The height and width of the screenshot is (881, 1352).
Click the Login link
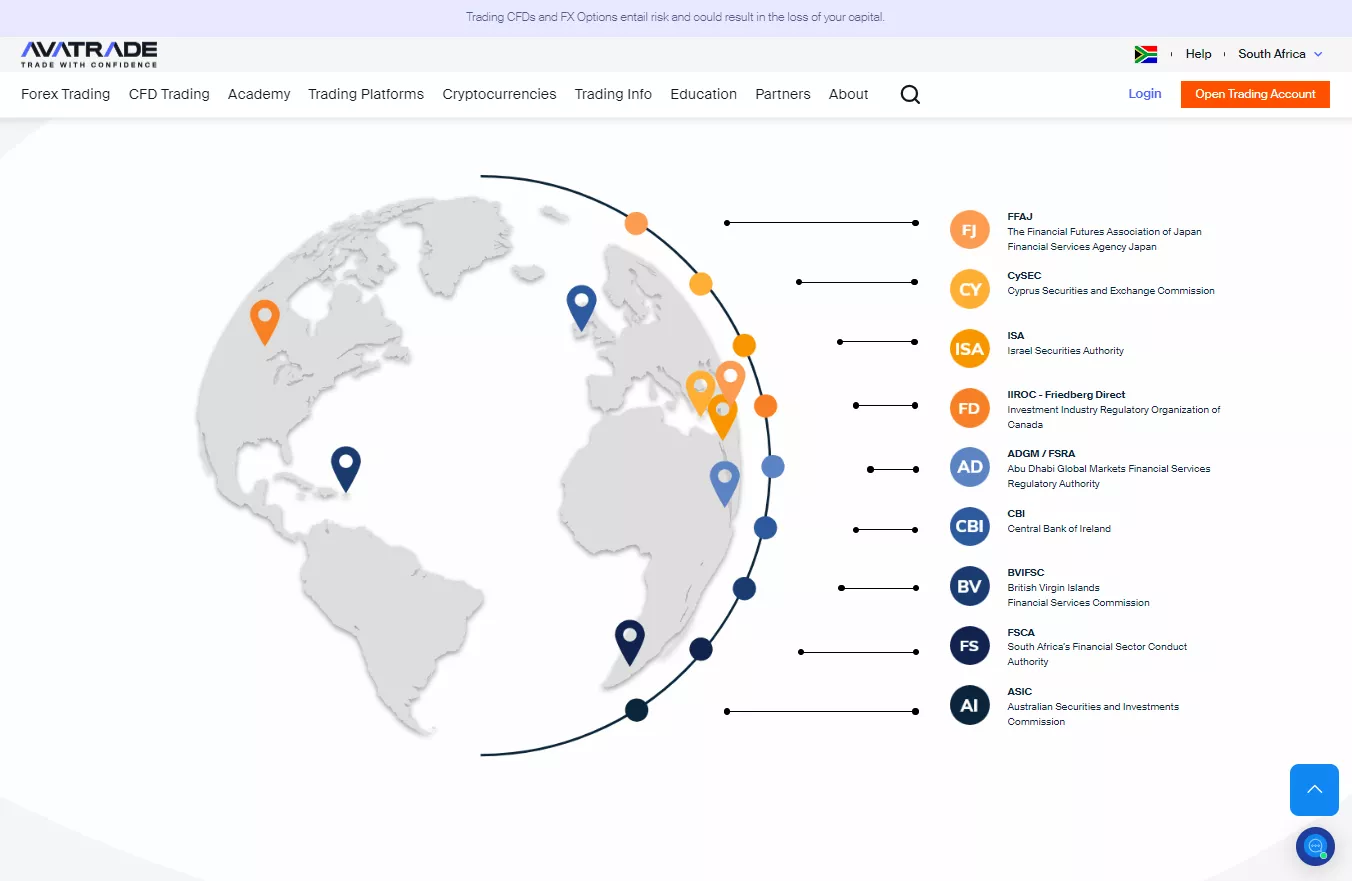pos(1145,94)
